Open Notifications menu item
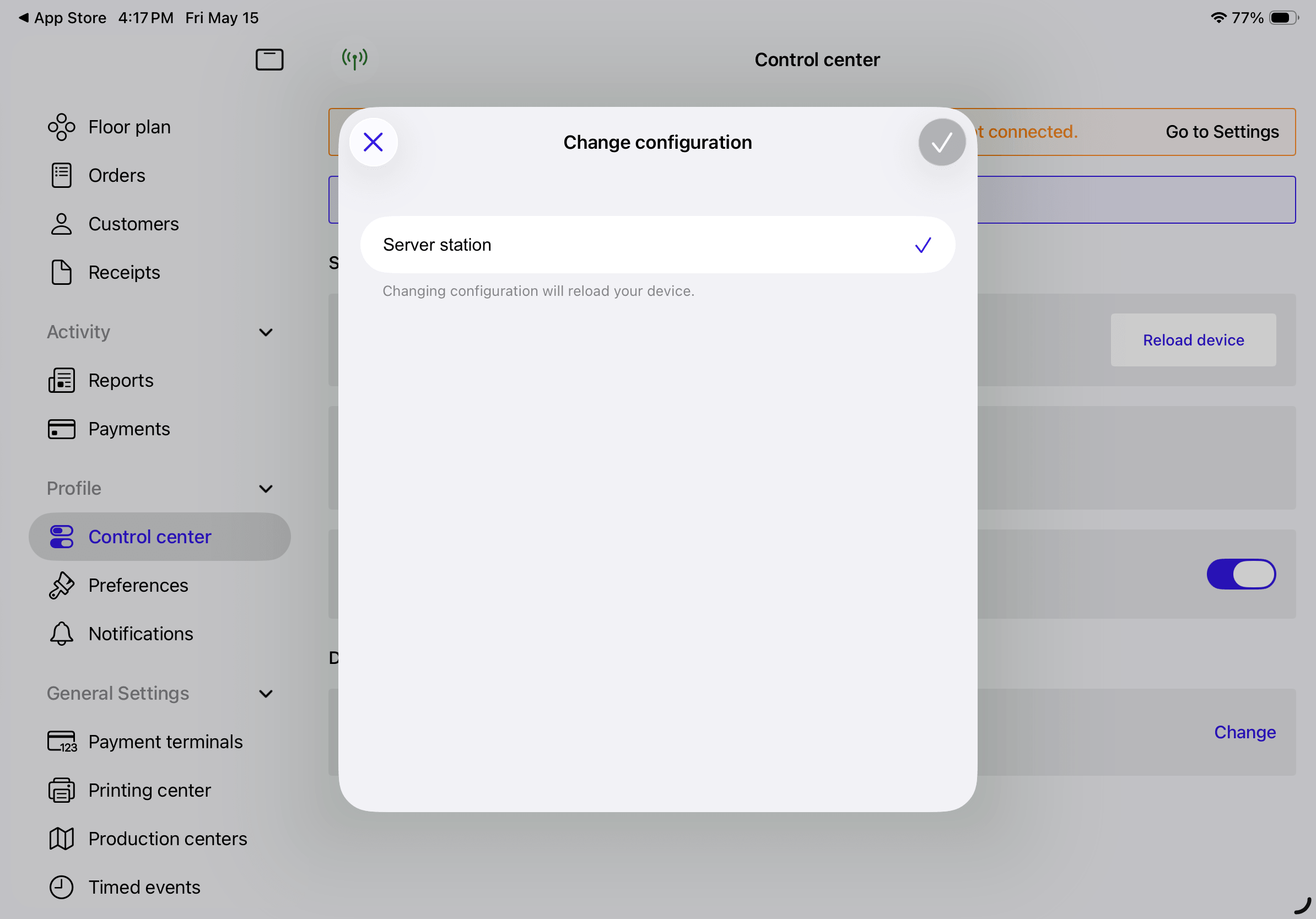This screenshot has height=919, width=1316. [160, 634]
